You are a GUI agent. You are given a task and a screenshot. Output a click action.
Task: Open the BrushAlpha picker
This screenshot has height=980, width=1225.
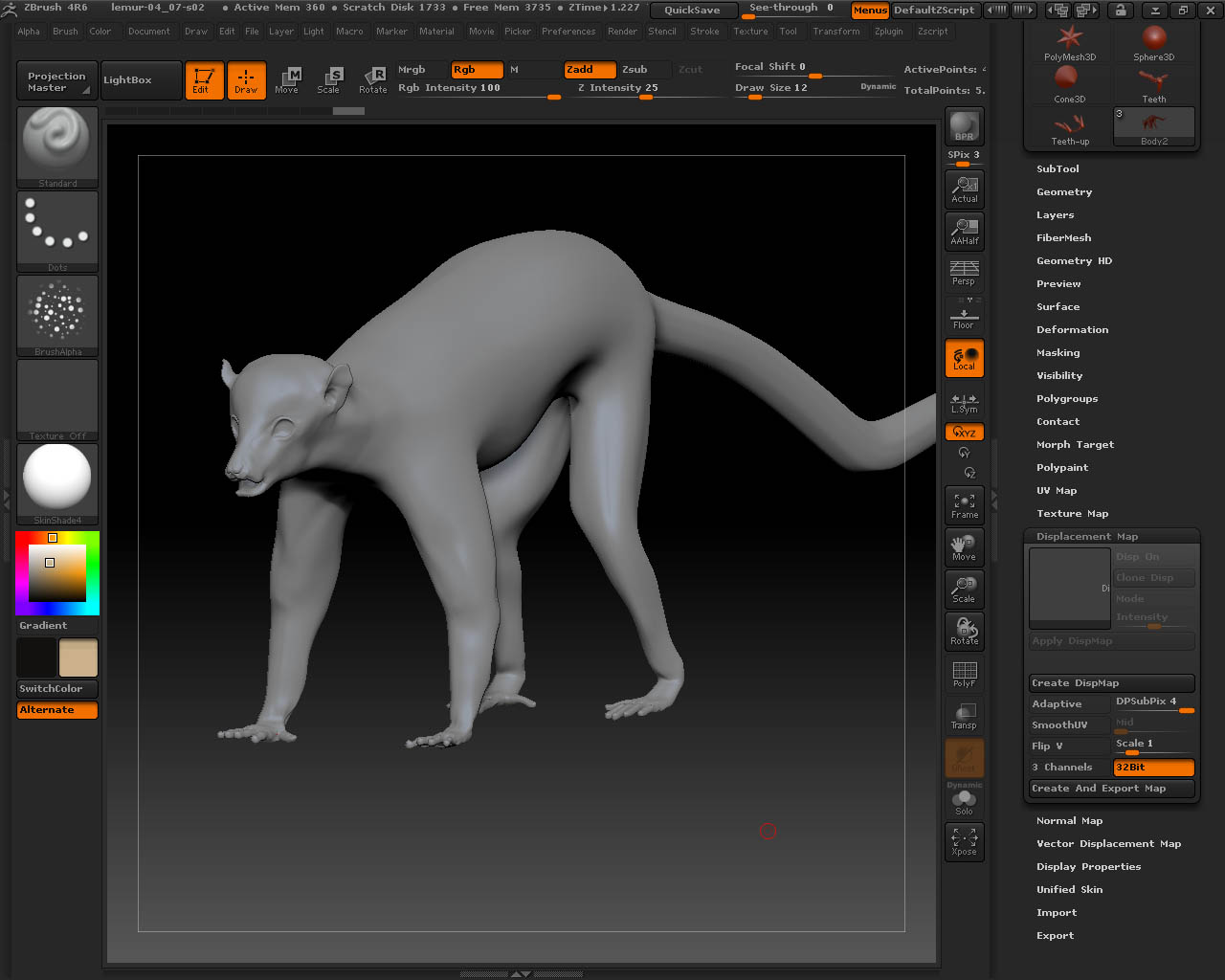tap(57, 316)
